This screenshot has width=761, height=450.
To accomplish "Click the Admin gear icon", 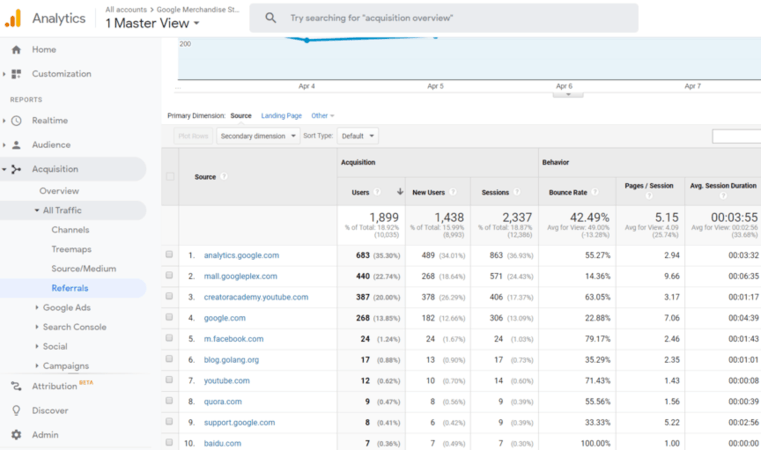I will pos(16,435).
